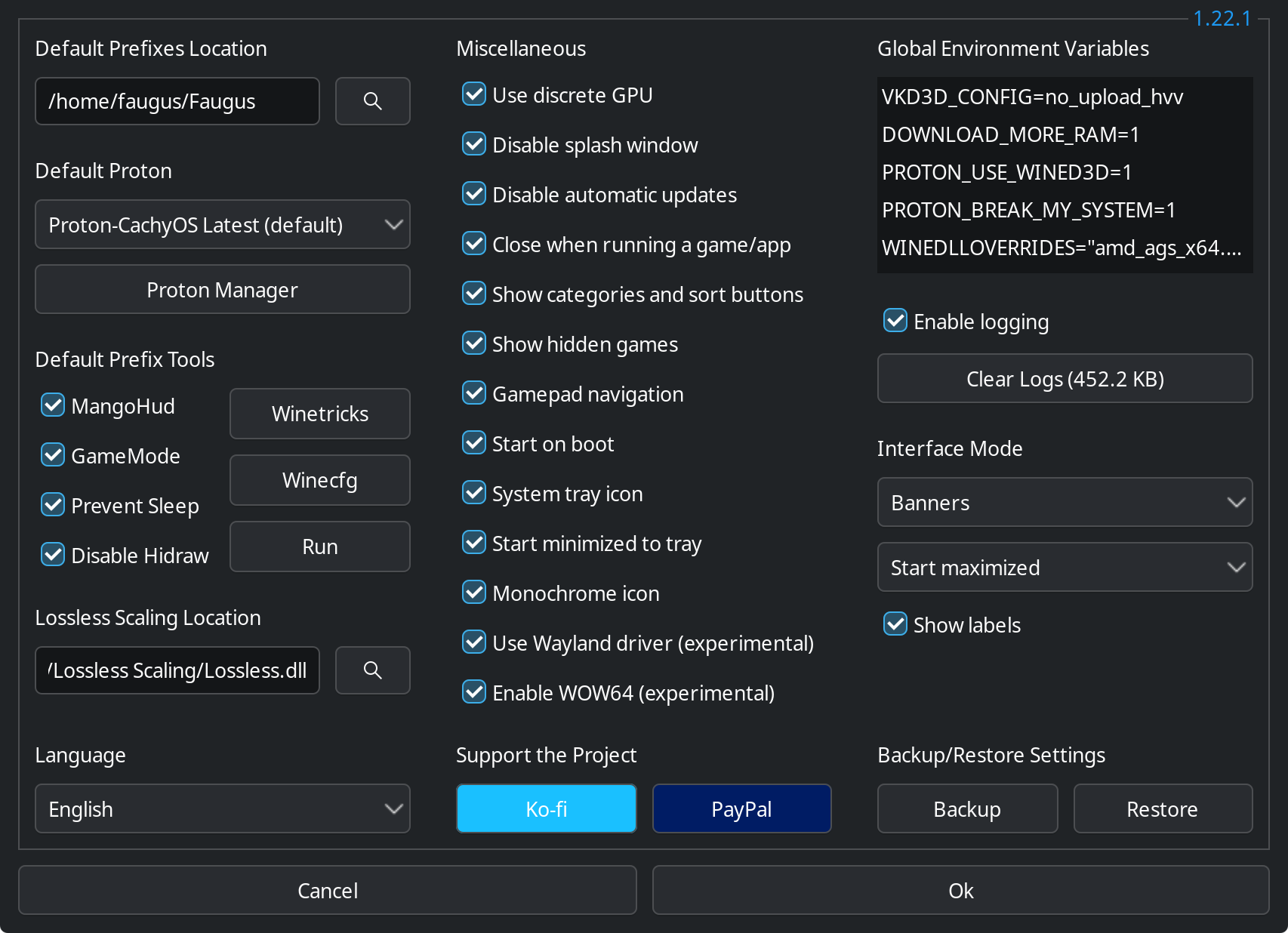This screenshot has width=1288, height=933.
Task: Select DOWNLOAD_MORE_RAM=1 variable
Action: 1065,134
